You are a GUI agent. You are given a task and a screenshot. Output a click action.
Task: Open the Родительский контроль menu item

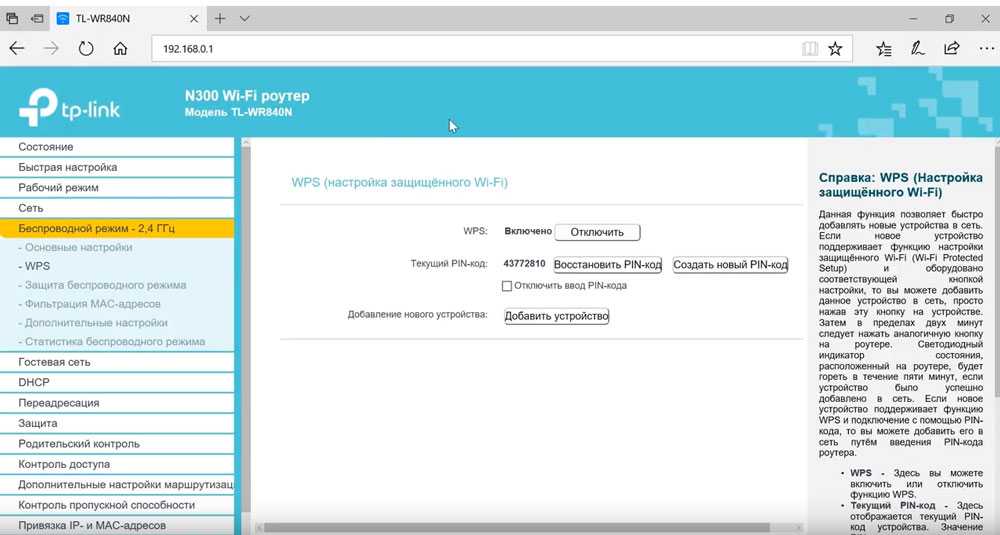coord(79,444)
